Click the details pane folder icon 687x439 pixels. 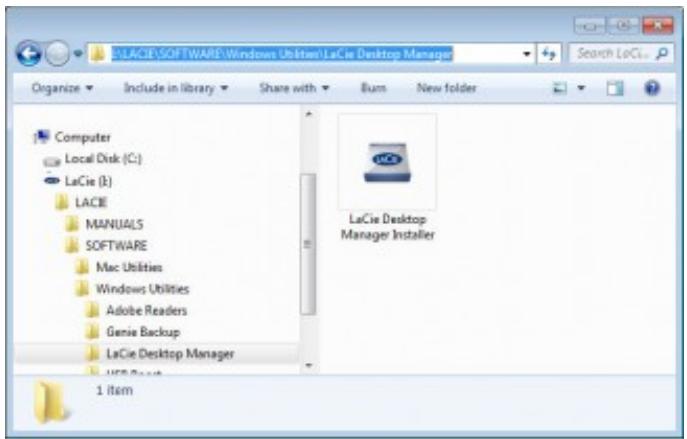(x=51, y=403)
